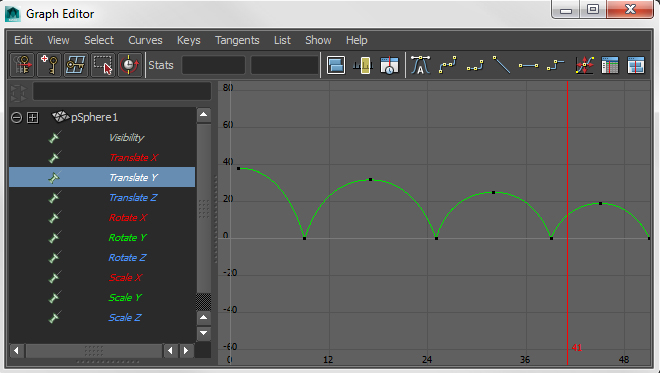Click the pin icon beside Scale Z
660x373 pixels.
[x=54, y=317]
